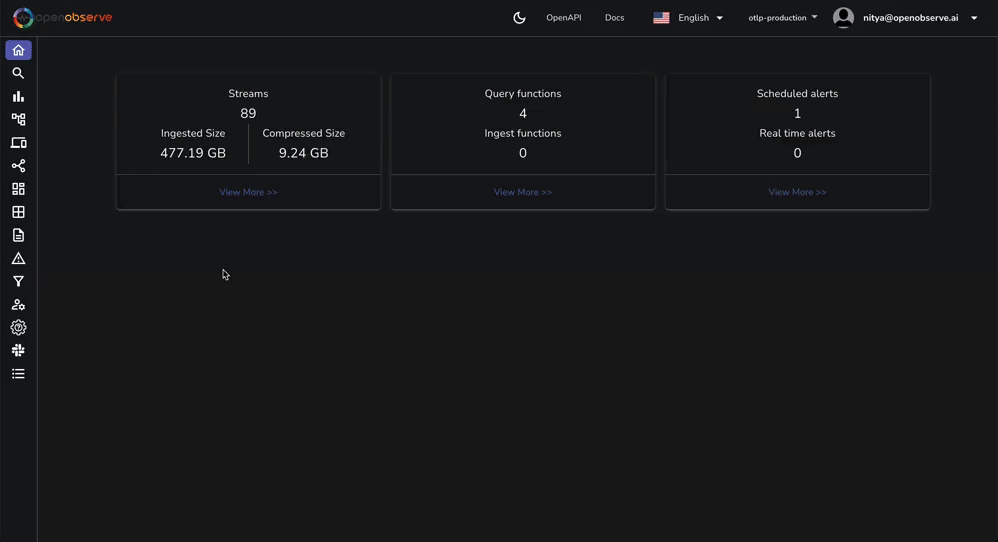Screen dimensions: 998x542
Task: Open Metrics via bar chart sidebar icon
Action: [x=18, y=97]
